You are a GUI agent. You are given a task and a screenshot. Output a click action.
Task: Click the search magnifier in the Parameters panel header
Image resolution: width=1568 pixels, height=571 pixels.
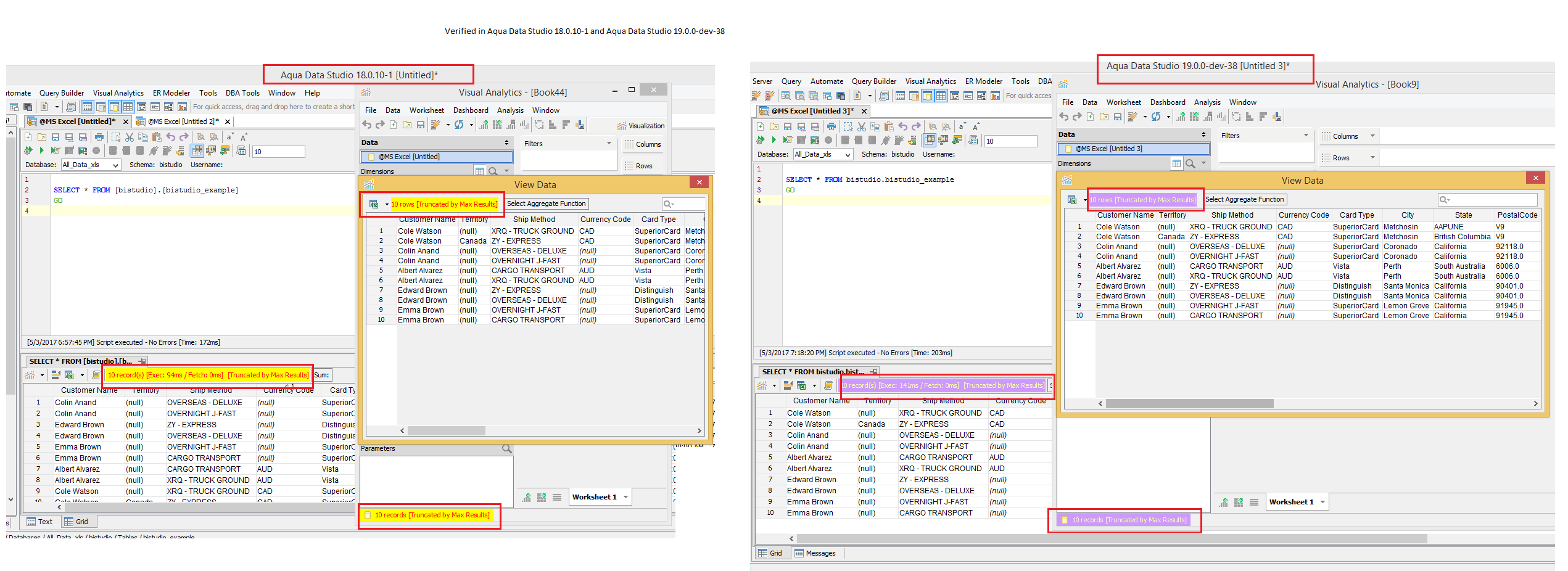[x=506, y=448]
